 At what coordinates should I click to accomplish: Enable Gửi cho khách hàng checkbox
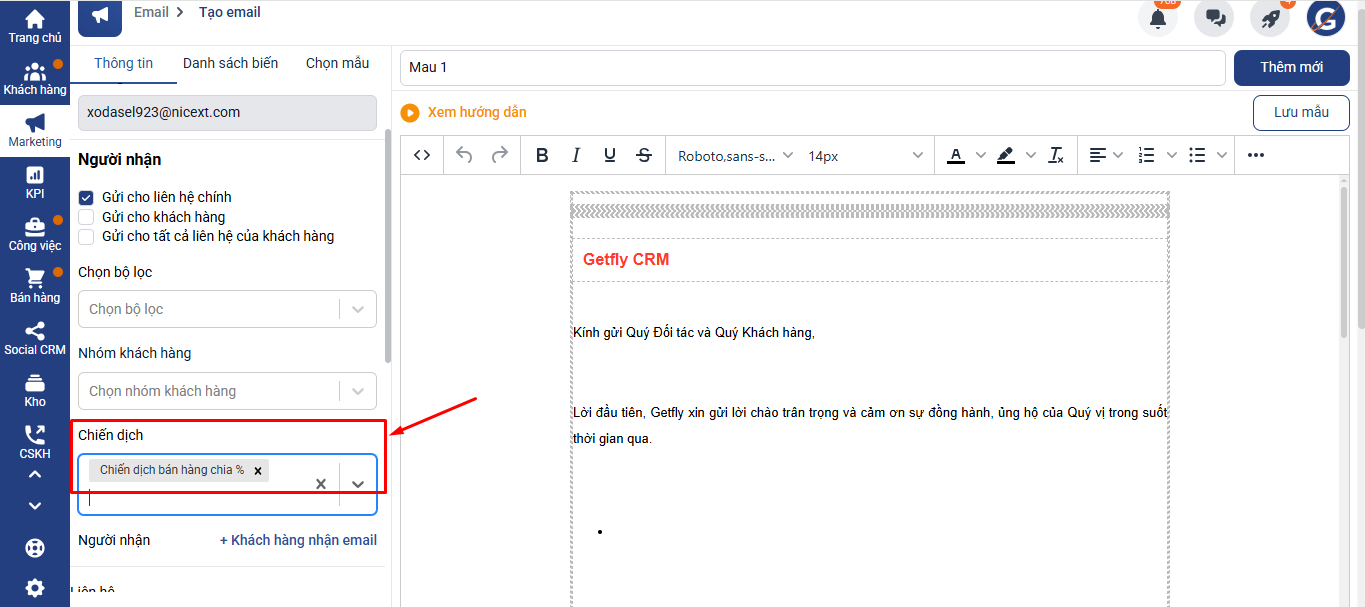(x=86, y=217)
